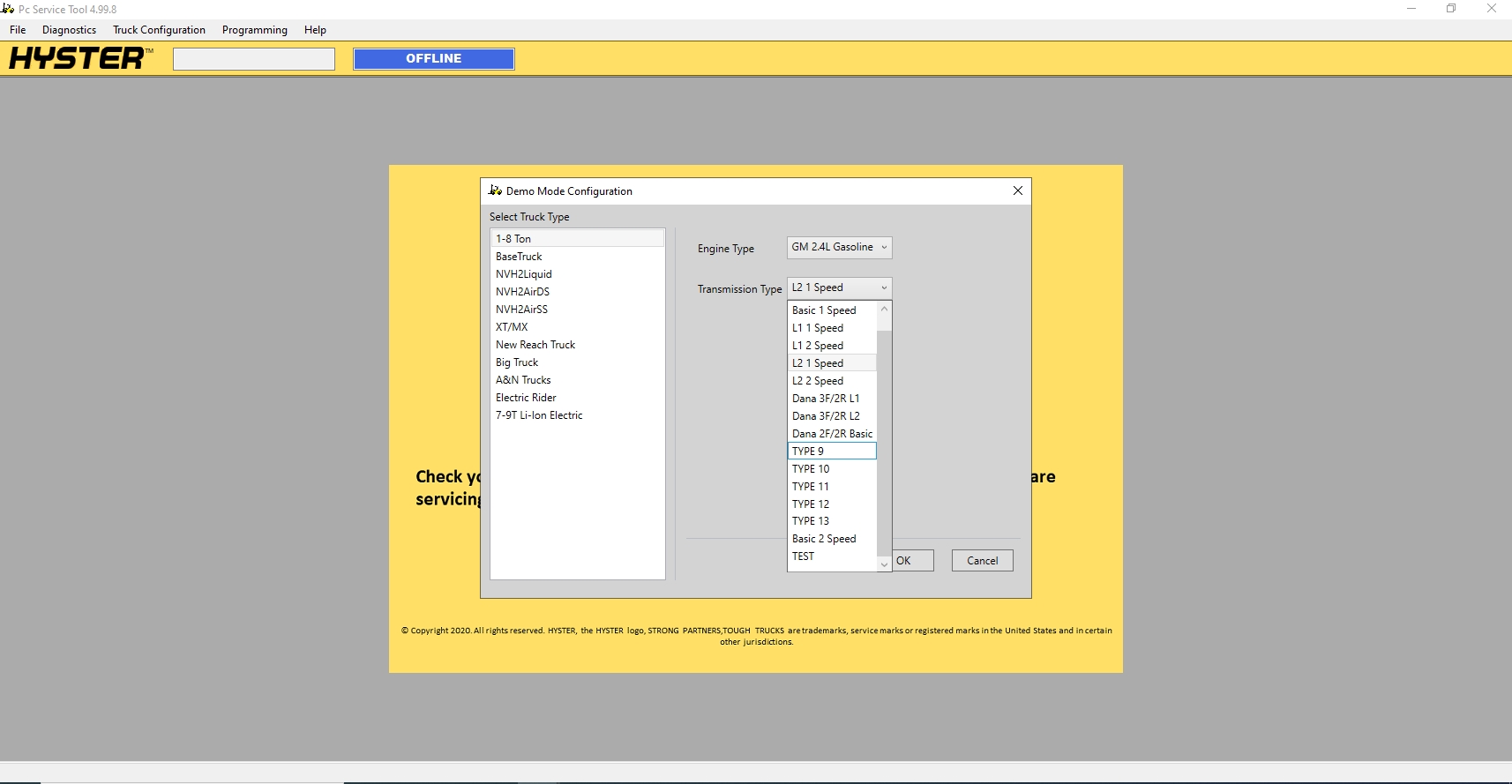Minimize the Pc Service Tool window
Image resolution: width=1512 pixels, height=784 pixels.
[x=1411, y=9]
